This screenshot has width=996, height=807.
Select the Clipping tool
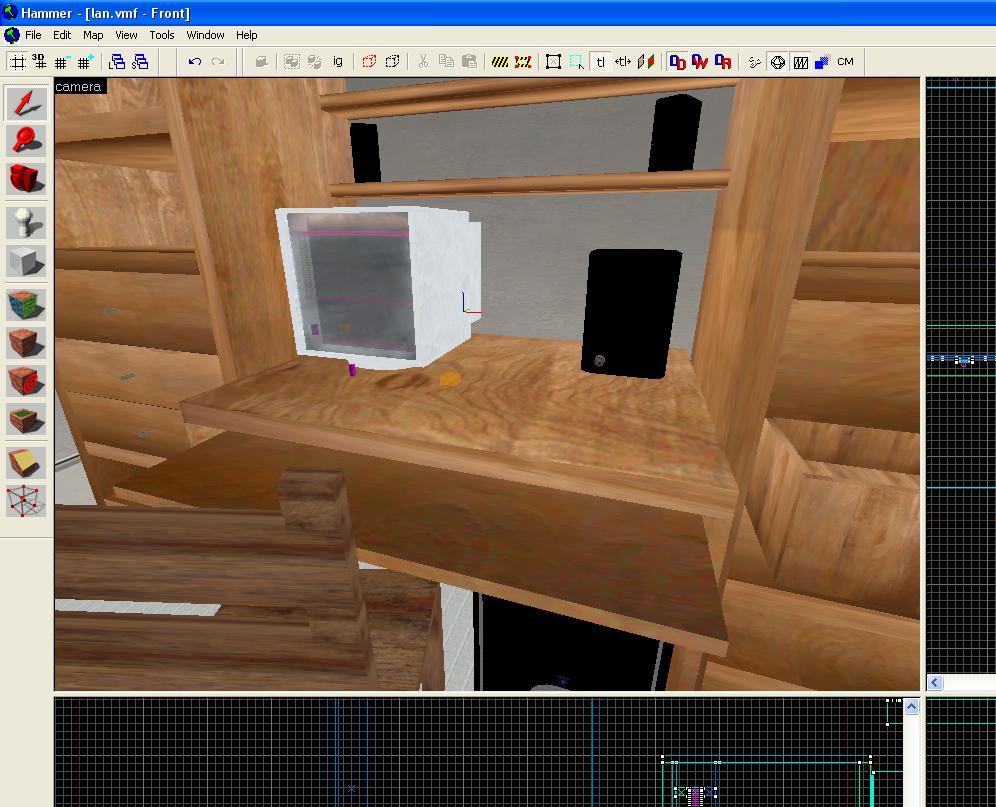26,463
